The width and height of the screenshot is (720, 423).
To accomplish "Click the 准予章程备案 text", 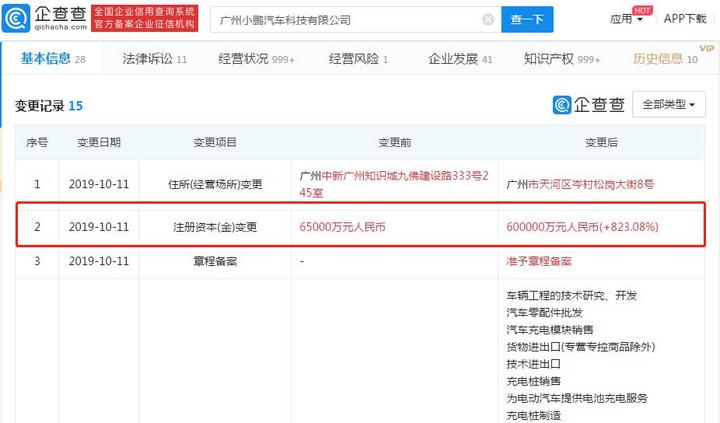I will point(539,261).
